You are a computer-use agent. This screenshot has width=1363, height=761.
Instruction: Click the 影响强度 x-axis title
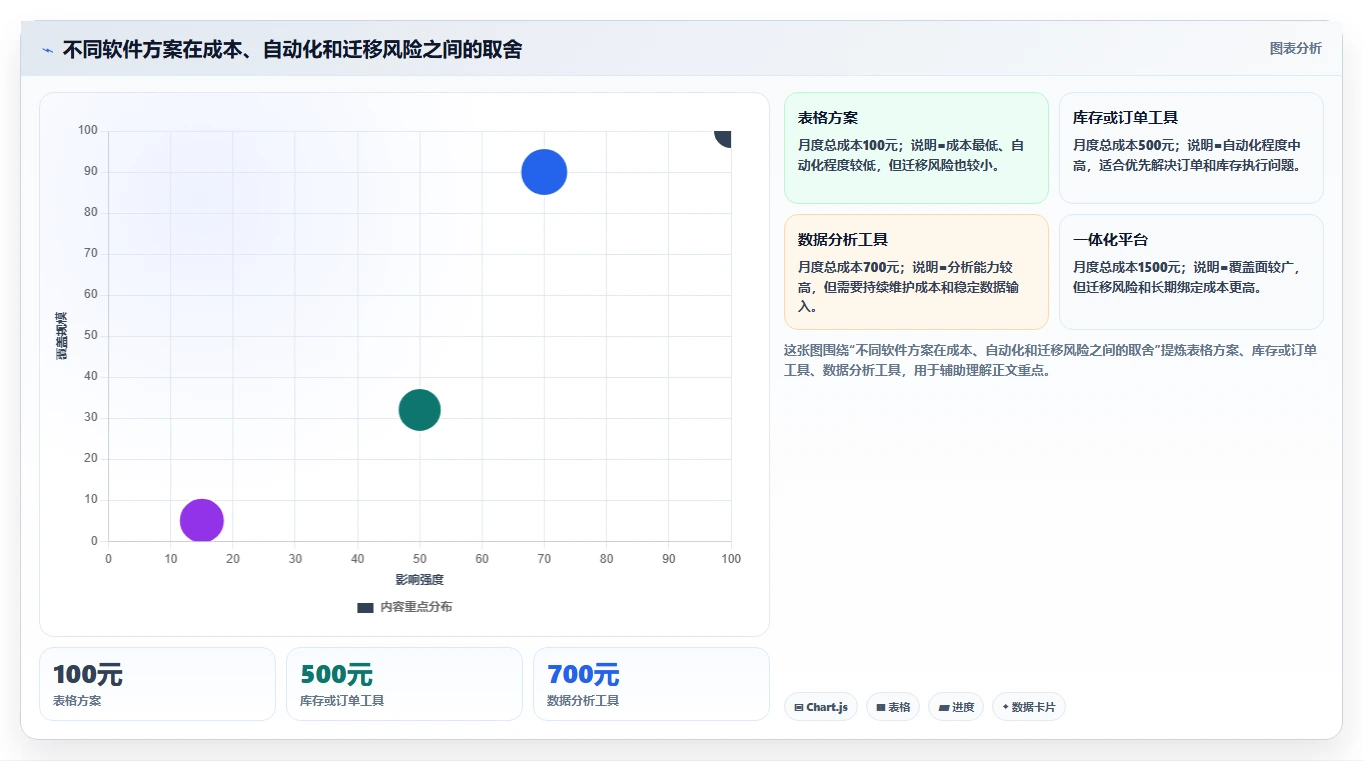pyautogui.click(x=419, y=580)
